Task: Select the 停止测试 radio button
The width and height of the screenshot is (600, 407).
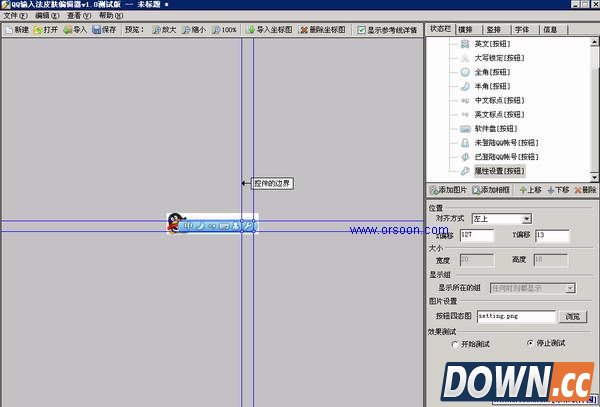Action: [530, 343]
